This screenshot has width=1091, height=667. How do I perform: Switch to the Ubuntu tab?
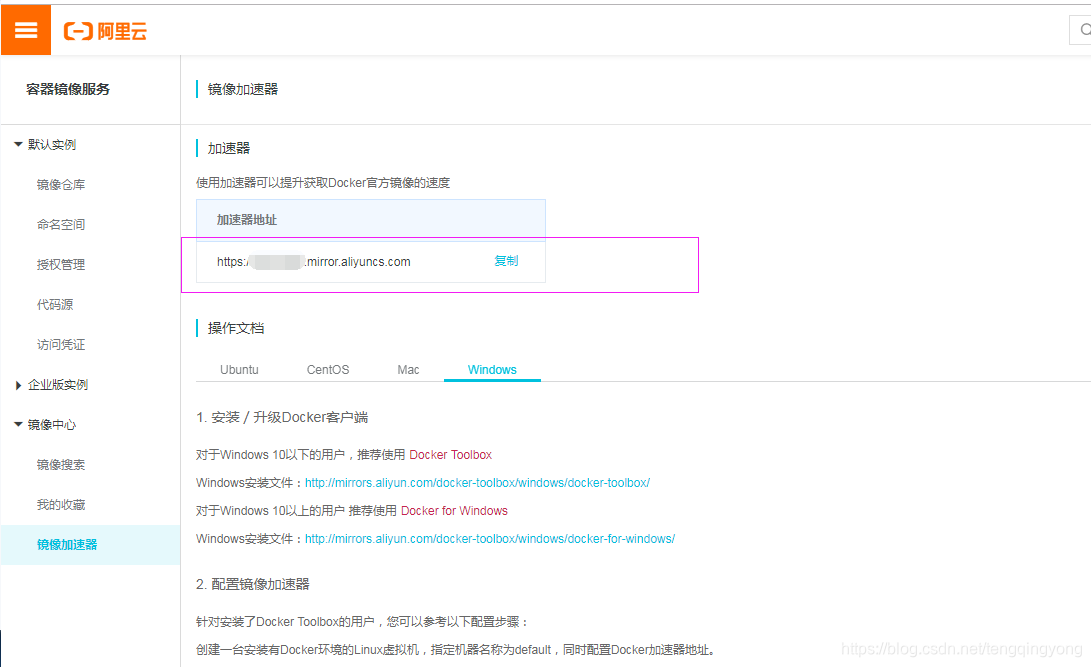tap(239, 369)
